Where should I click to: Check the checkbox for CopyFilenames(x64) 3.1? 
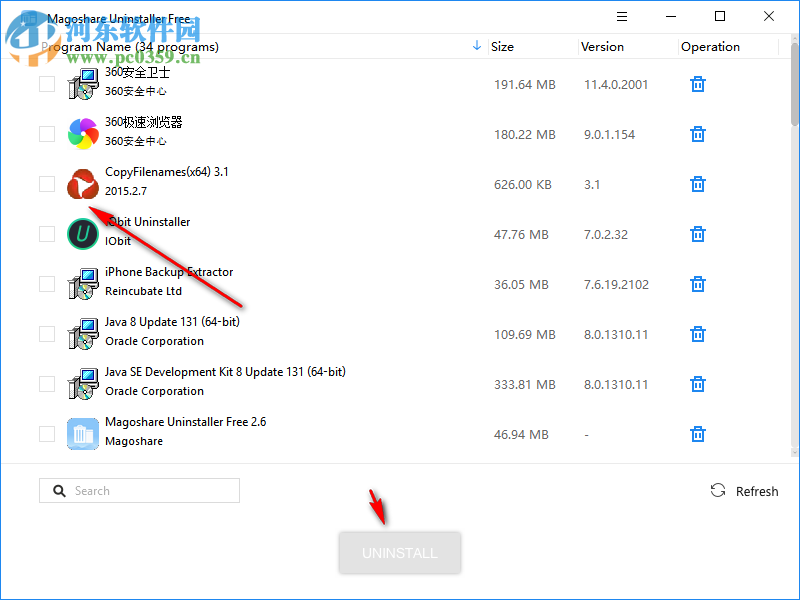(46, 183)
